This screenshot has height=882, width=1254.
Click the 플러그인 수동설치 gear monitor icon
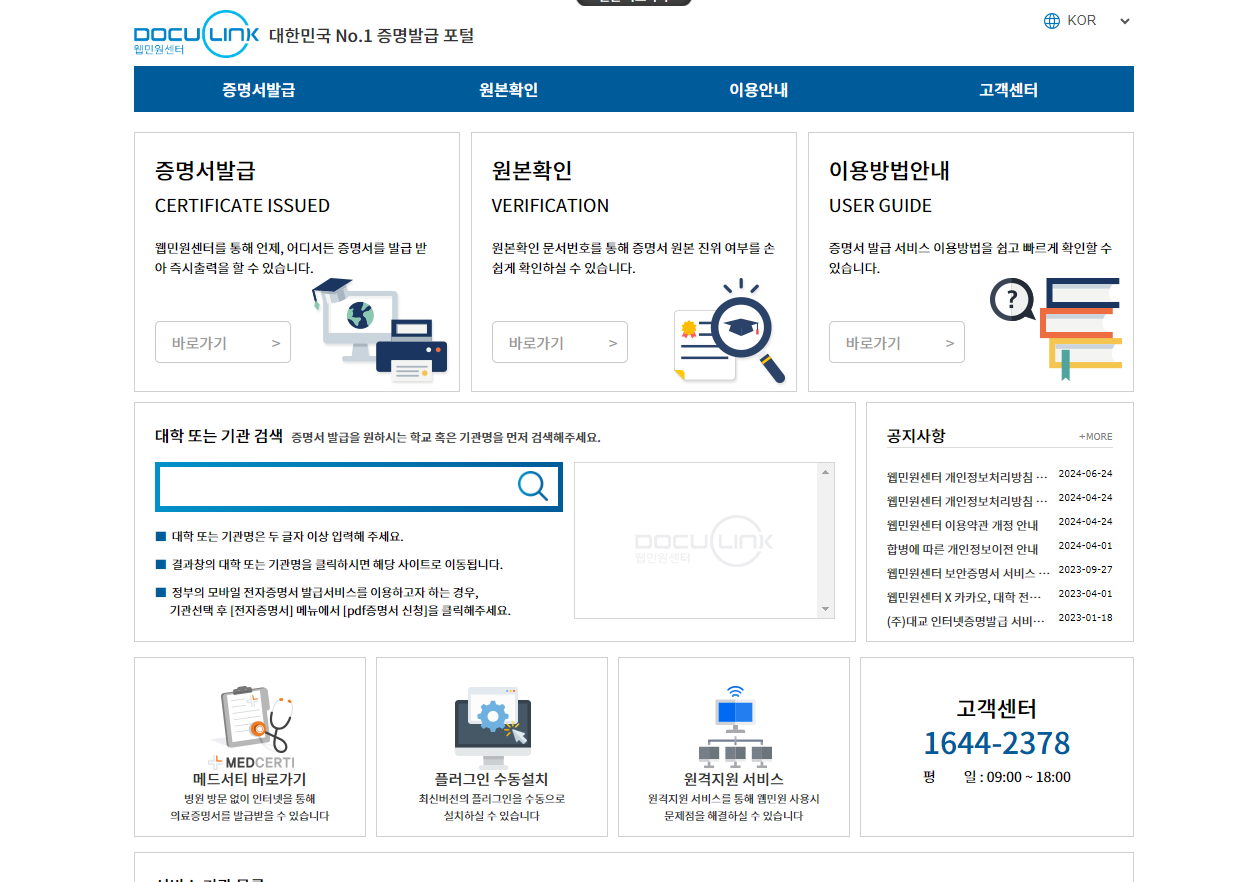(491, 722)
